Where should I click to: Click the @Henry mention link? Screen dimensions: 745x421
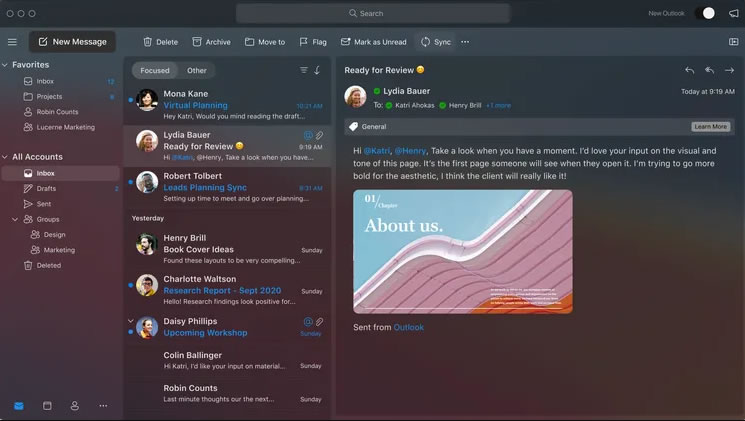[x=410, y=151]
